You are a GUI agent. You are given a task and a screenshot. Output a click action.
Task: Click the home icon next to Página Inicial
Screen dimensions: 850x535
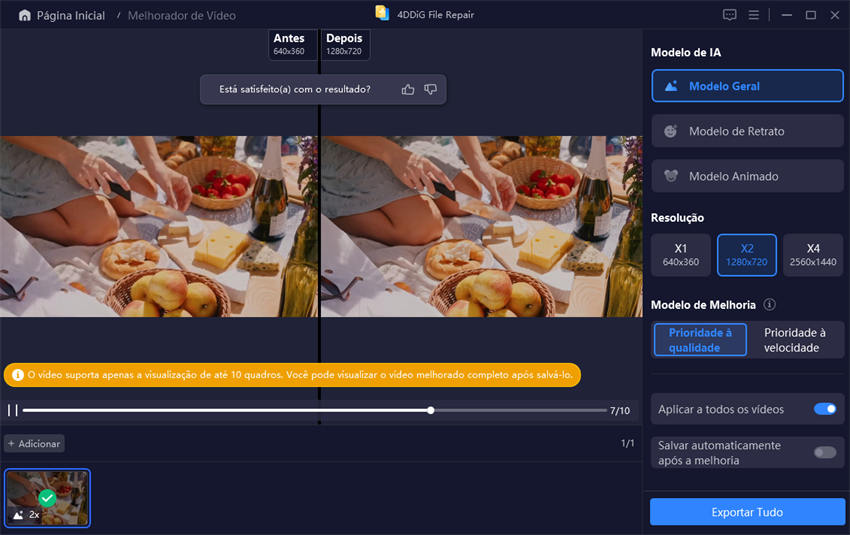tap(25, 16)
